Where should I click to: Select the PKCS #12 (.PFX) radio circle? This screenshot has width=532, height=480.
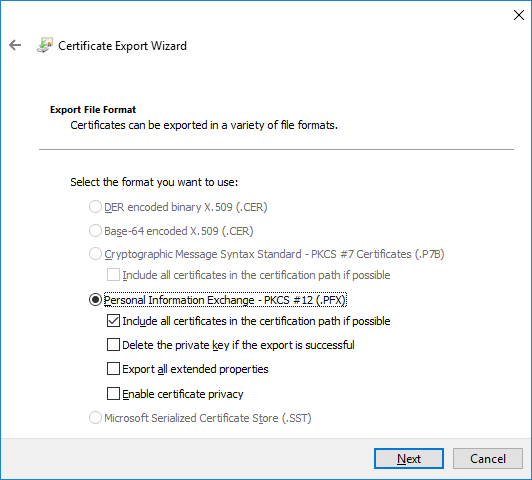coord(95,300)
